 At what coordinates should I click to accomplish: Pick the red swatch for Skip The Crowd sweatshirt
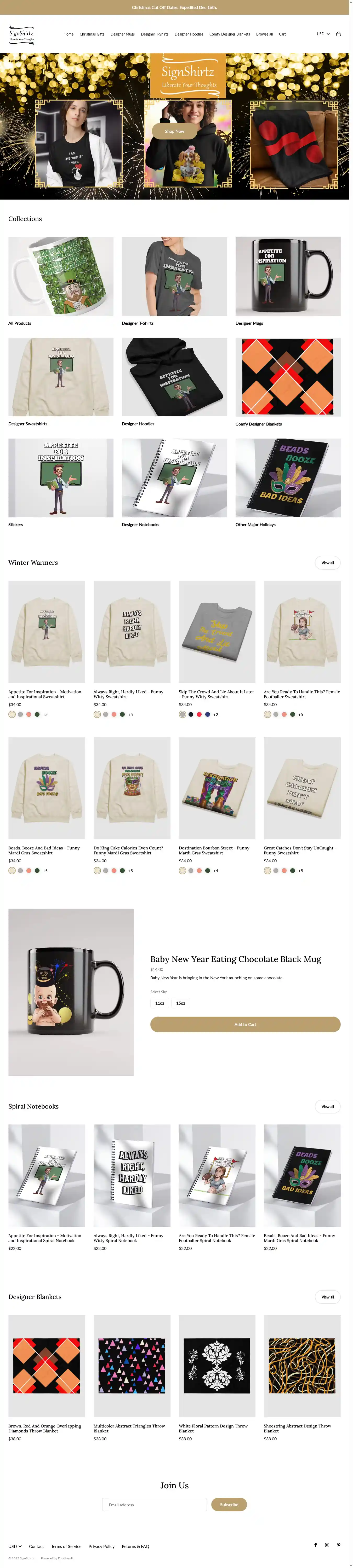199,715
